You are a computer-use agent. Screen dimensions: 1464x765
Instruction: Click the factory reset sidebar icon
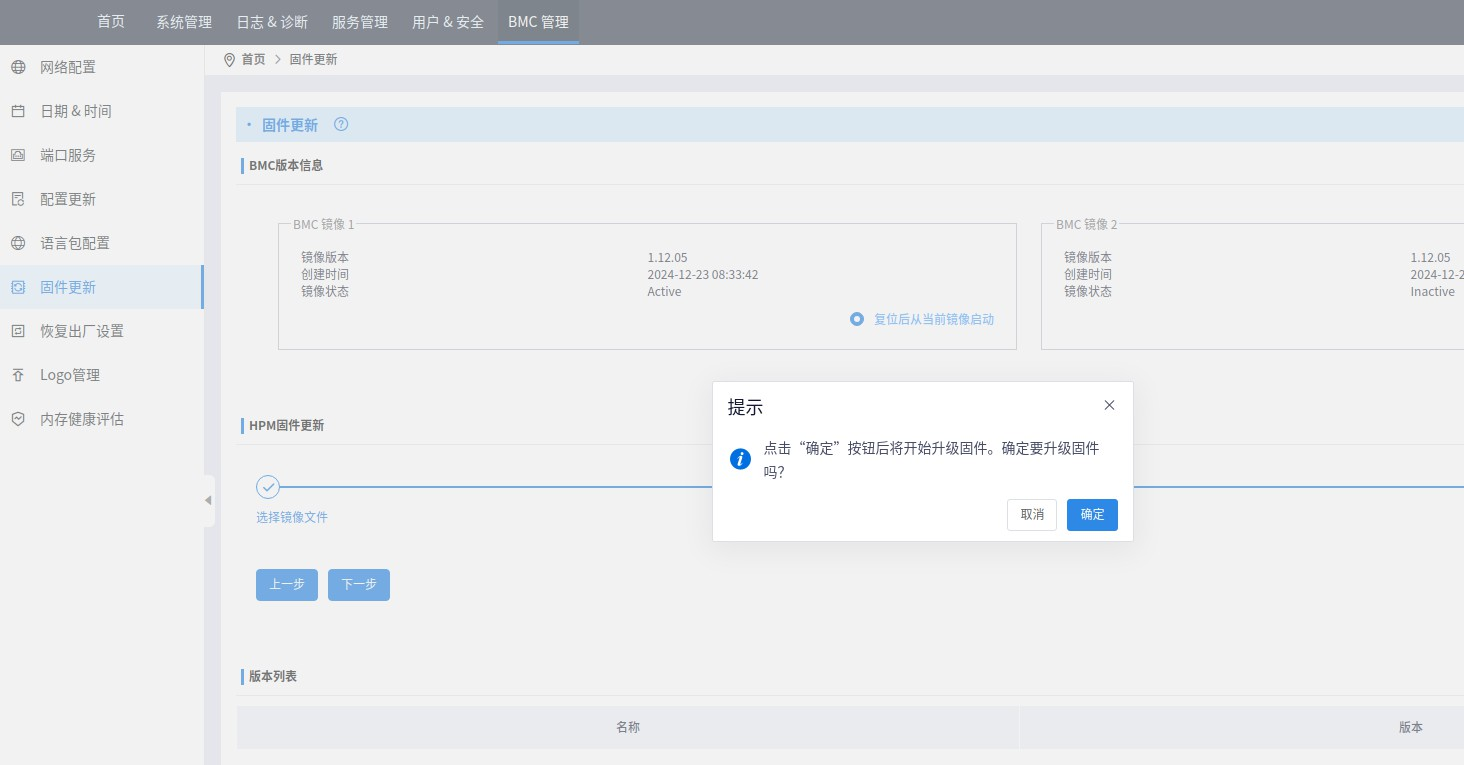(18, 331)
